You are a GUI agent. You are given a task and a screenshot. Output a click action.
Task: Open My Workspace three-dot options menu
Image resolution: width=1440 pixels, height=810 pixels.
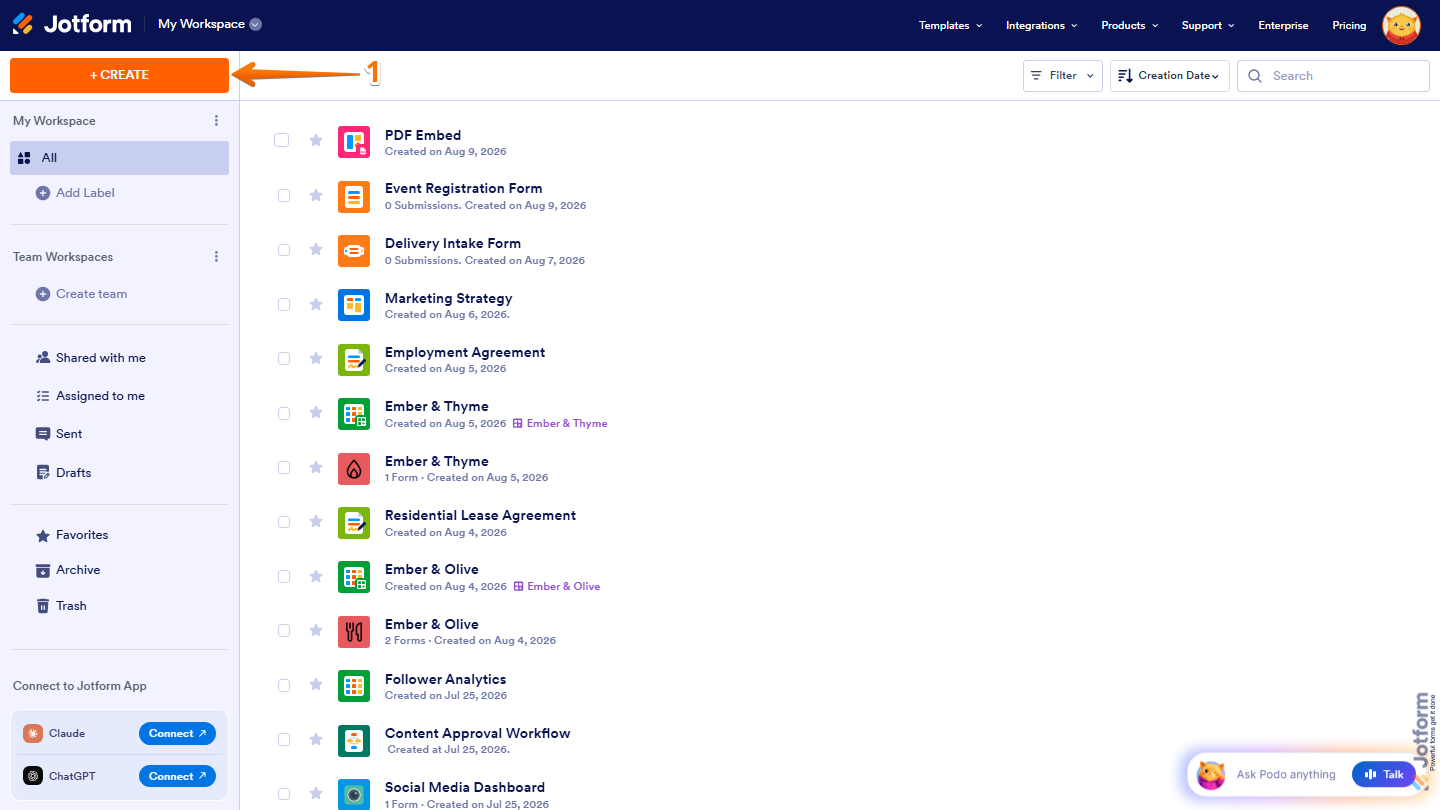point(216,121)
